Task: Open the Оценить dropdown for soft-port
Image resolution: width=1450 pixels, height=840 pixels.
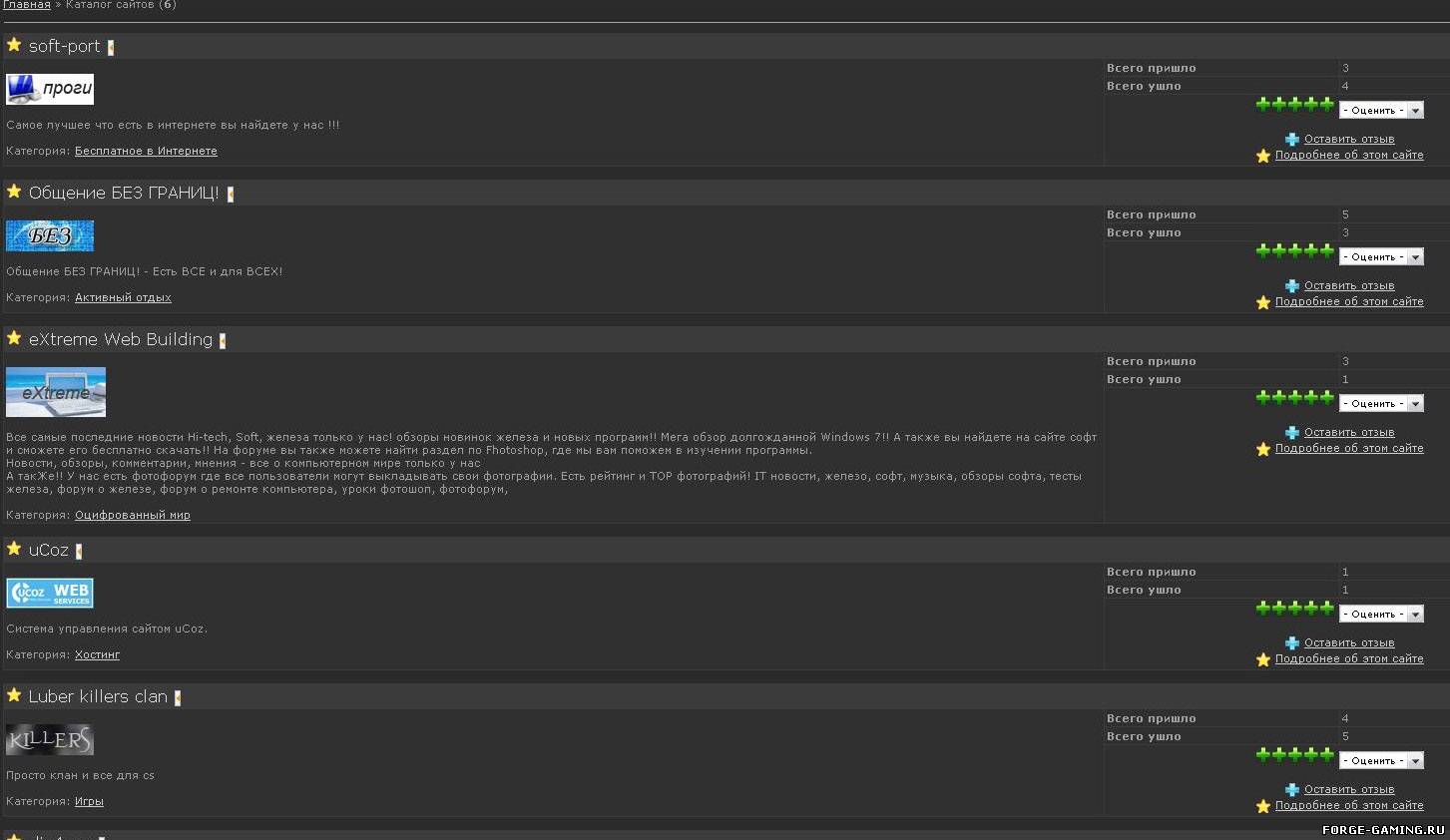Action: click(1381, 111)
